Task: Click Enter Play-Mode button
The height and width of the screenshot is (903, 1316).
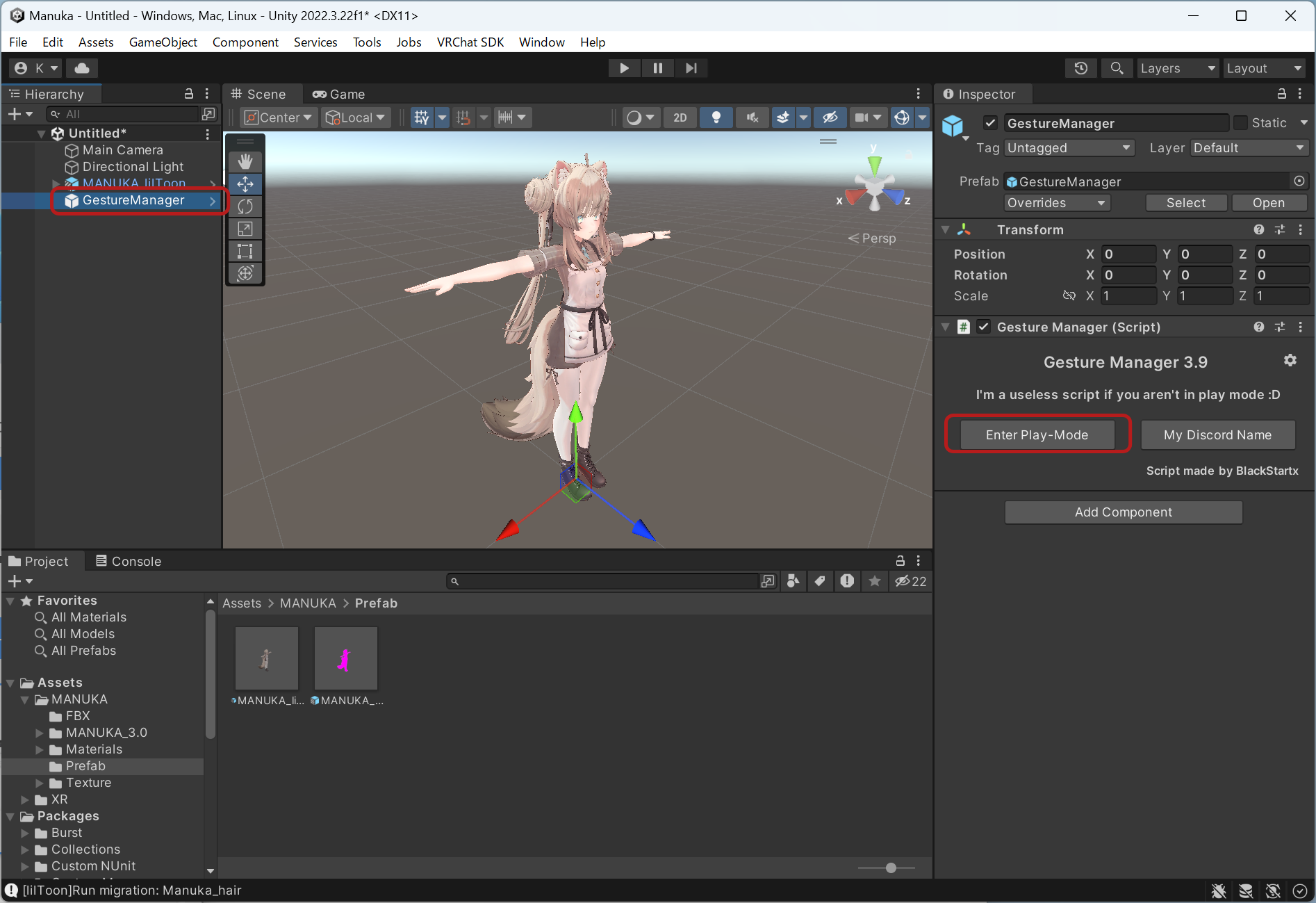Action: tap(1037, 435)
